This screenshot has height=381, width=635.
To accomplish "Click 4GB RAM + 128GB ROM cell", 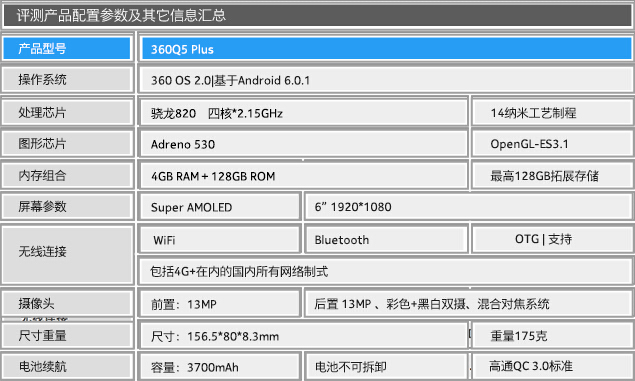I will 304,176.
